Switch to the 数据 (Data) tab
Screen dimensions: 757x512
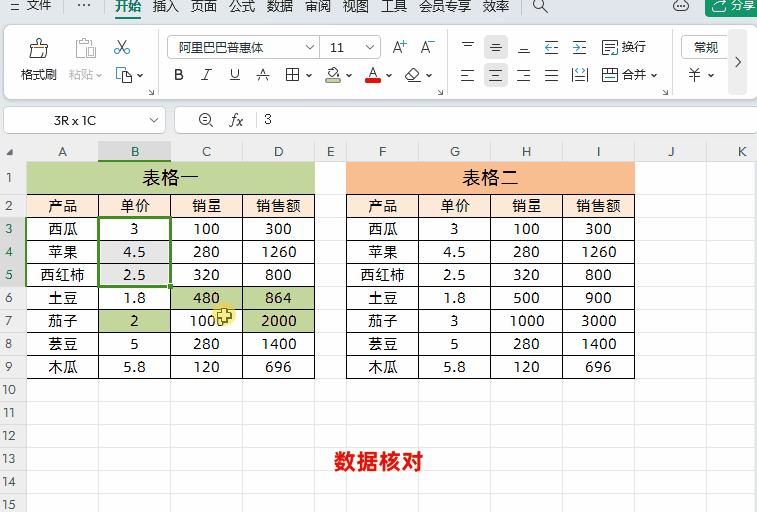pos(280,6)
